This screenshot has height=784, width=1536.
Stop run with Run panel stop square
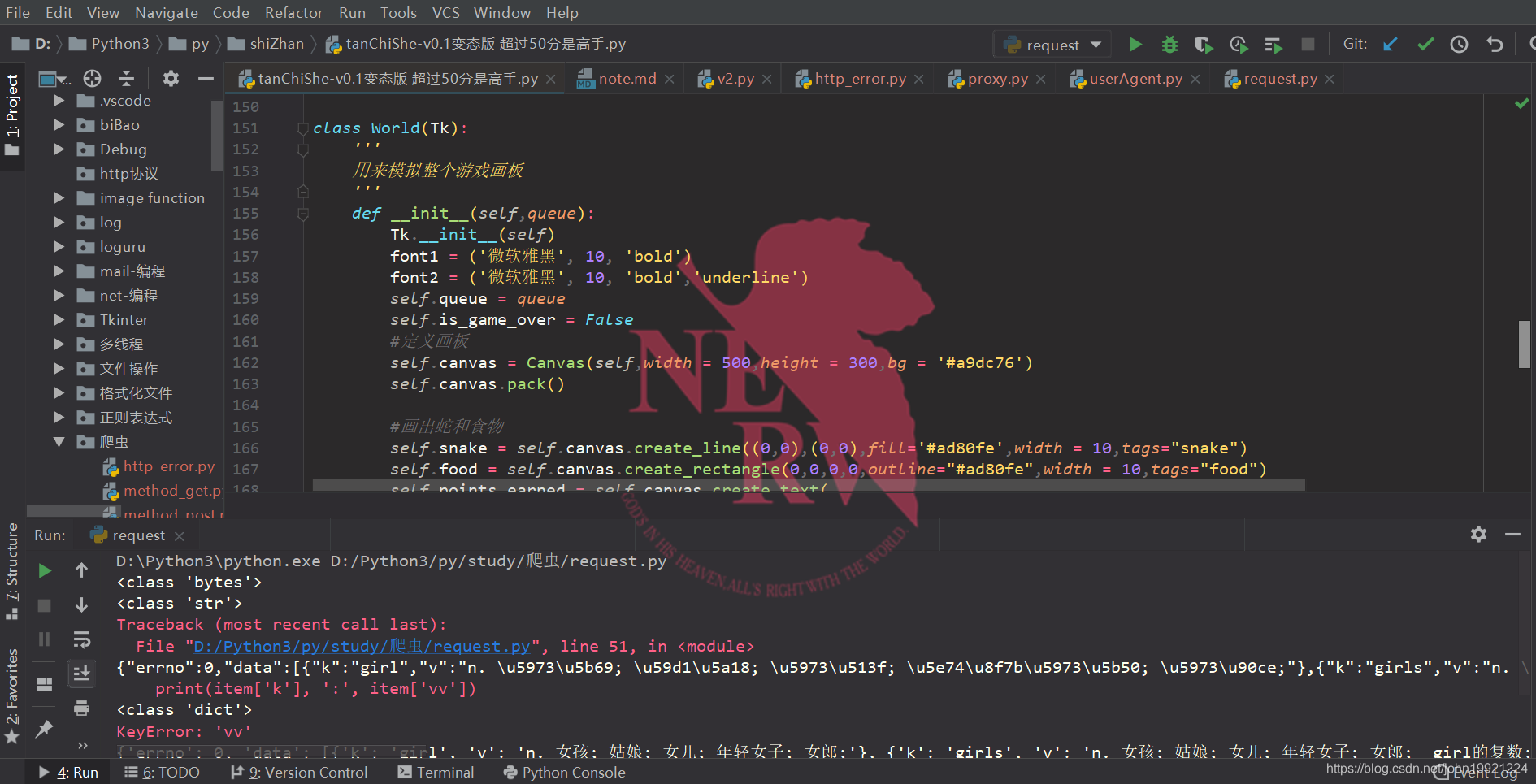[x=45, y=605]
